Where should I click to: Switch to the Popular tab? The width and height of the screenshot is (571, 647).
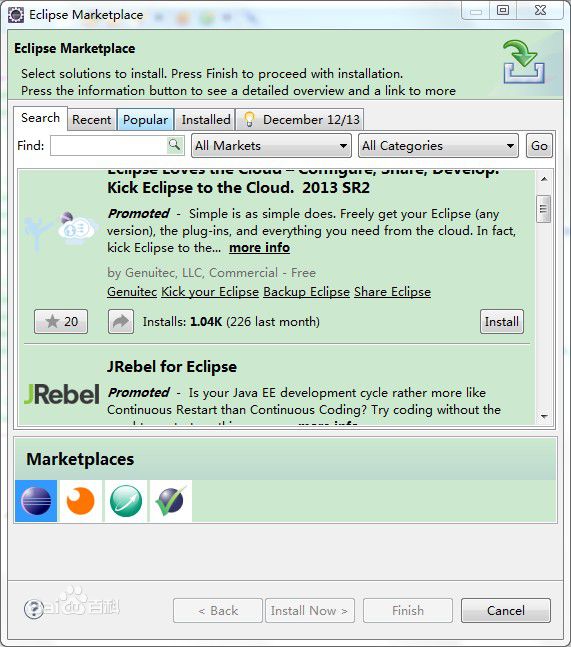coord(145,120)
